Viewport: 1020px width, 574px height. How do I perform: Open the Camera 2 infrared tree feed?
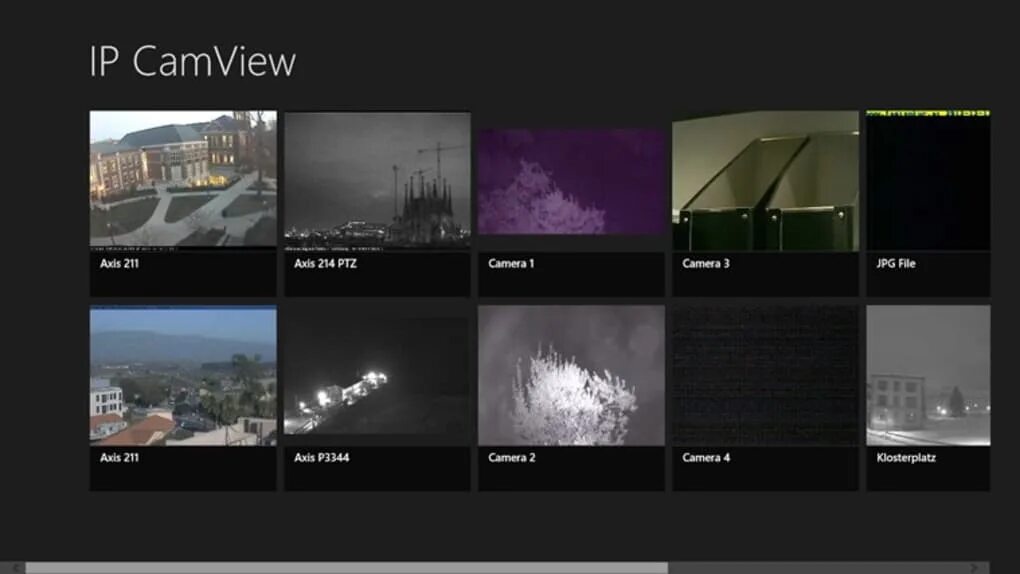[571, 376]
